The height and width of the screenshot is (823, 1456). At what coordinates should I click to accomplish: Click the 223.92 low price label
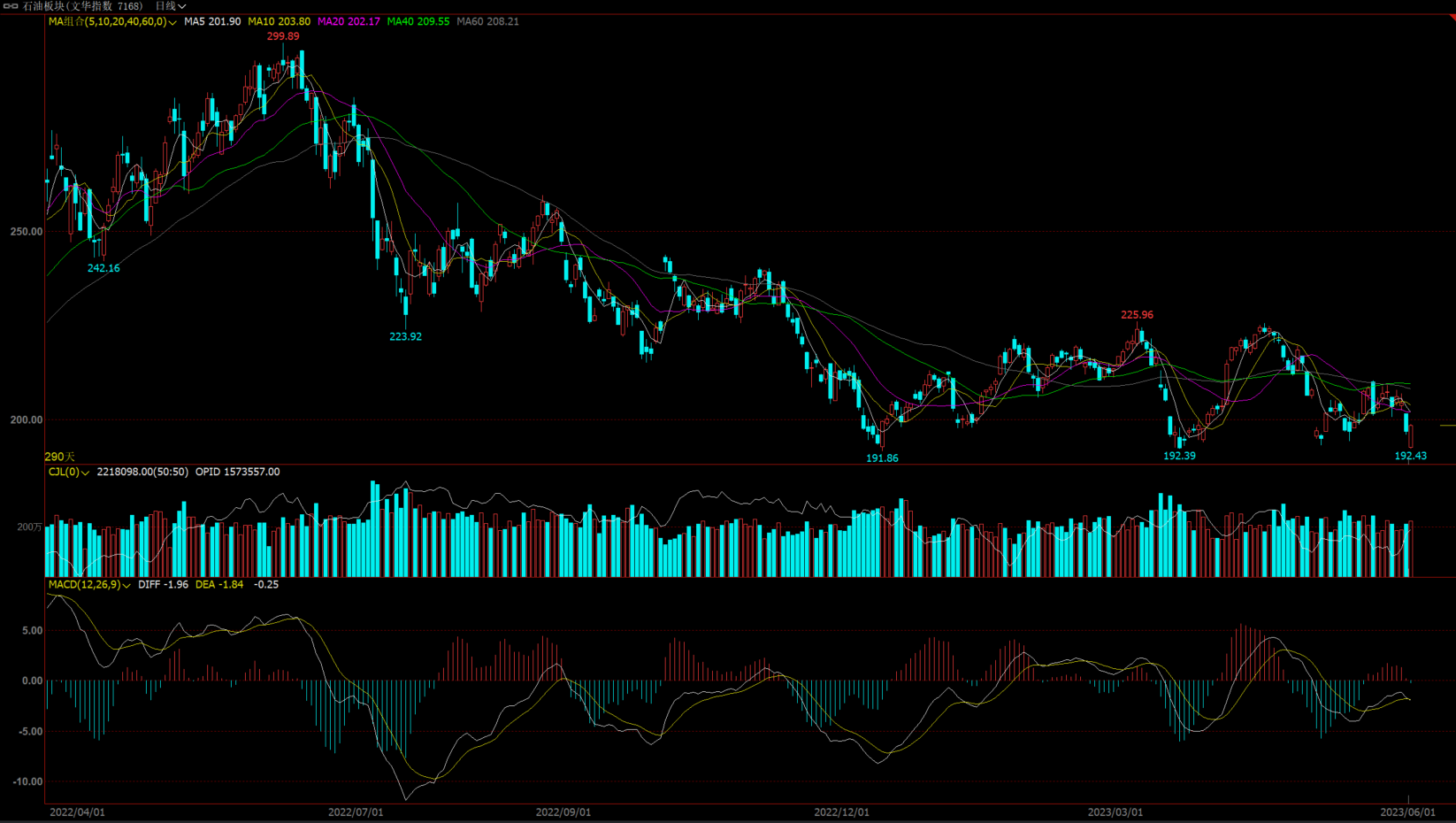click(x=405, y=336)
